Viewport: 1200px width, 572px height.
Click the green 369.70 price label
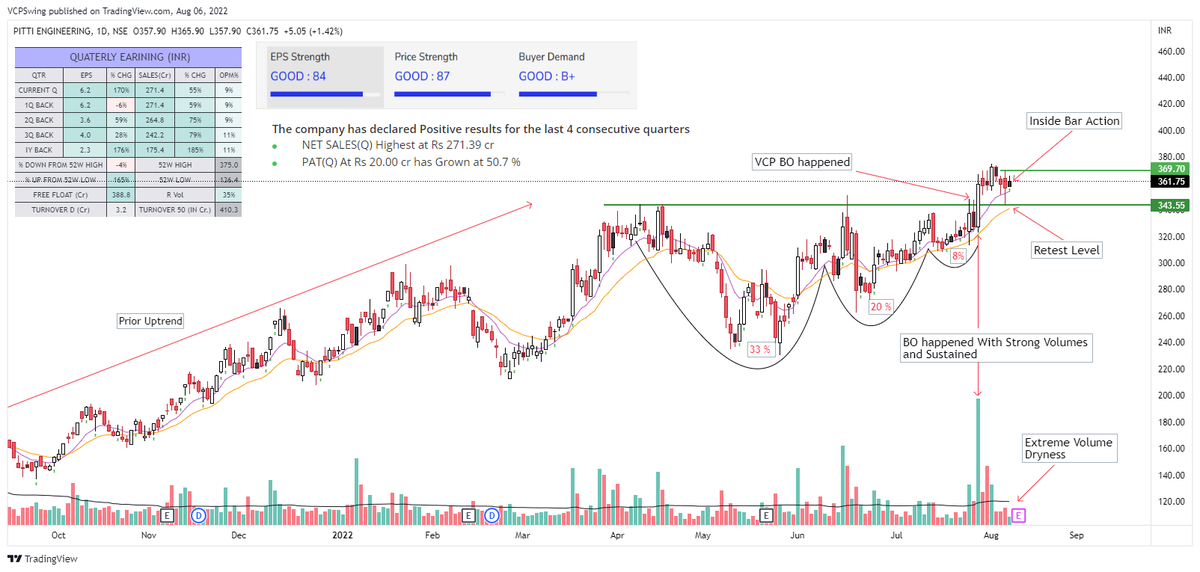pos(1172,171)
